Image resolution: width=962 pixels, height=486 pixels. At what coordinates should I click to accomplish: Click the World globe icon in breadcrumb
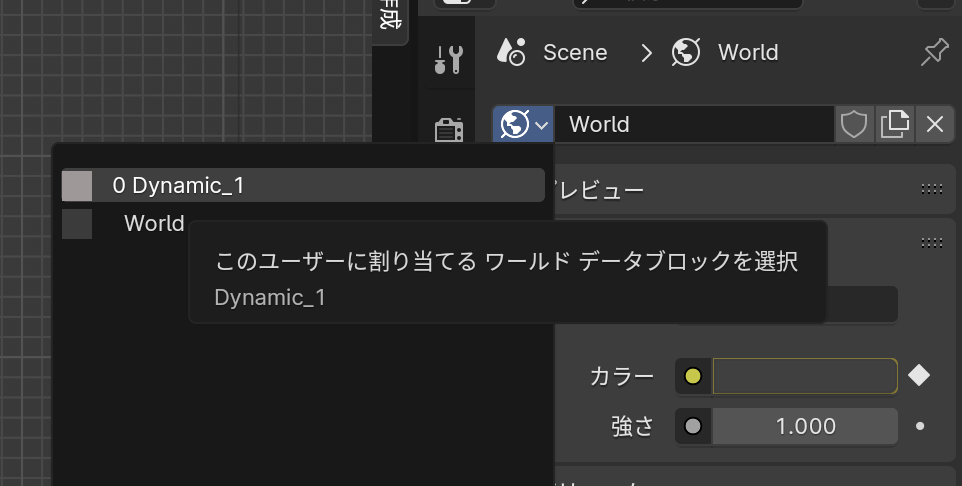(686, 52)
